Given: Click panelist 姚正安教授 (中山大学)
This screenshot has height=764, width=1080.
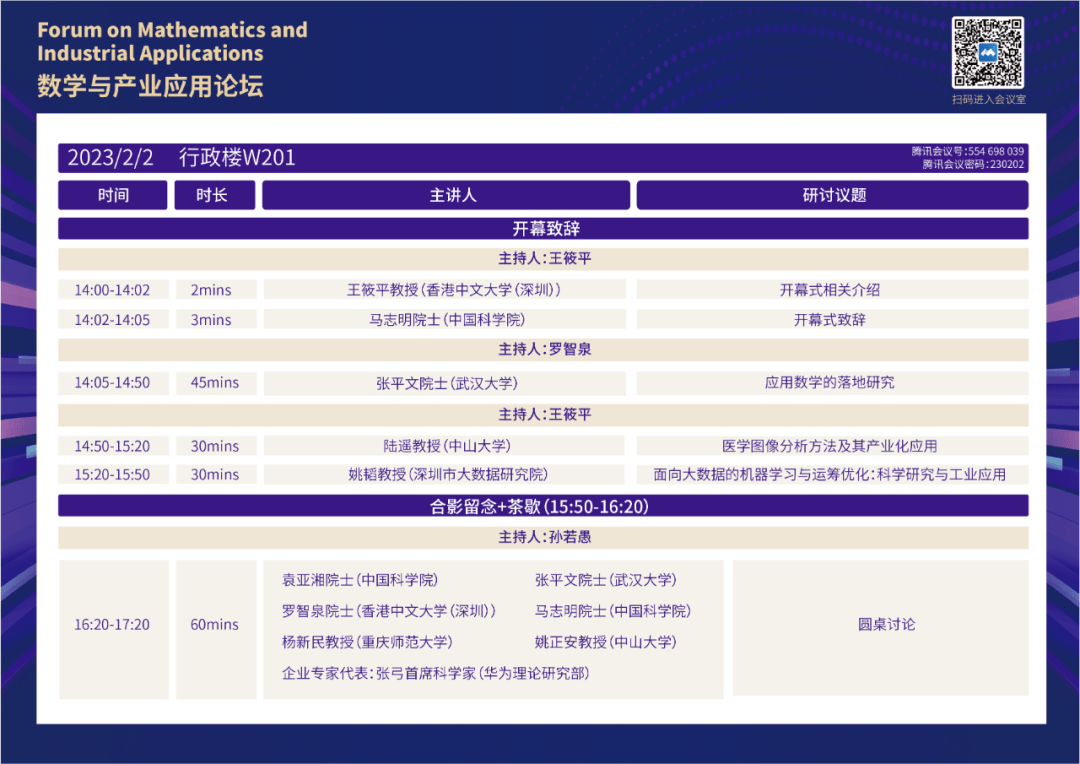Looking at the screenshot, I should coord(606,642).
